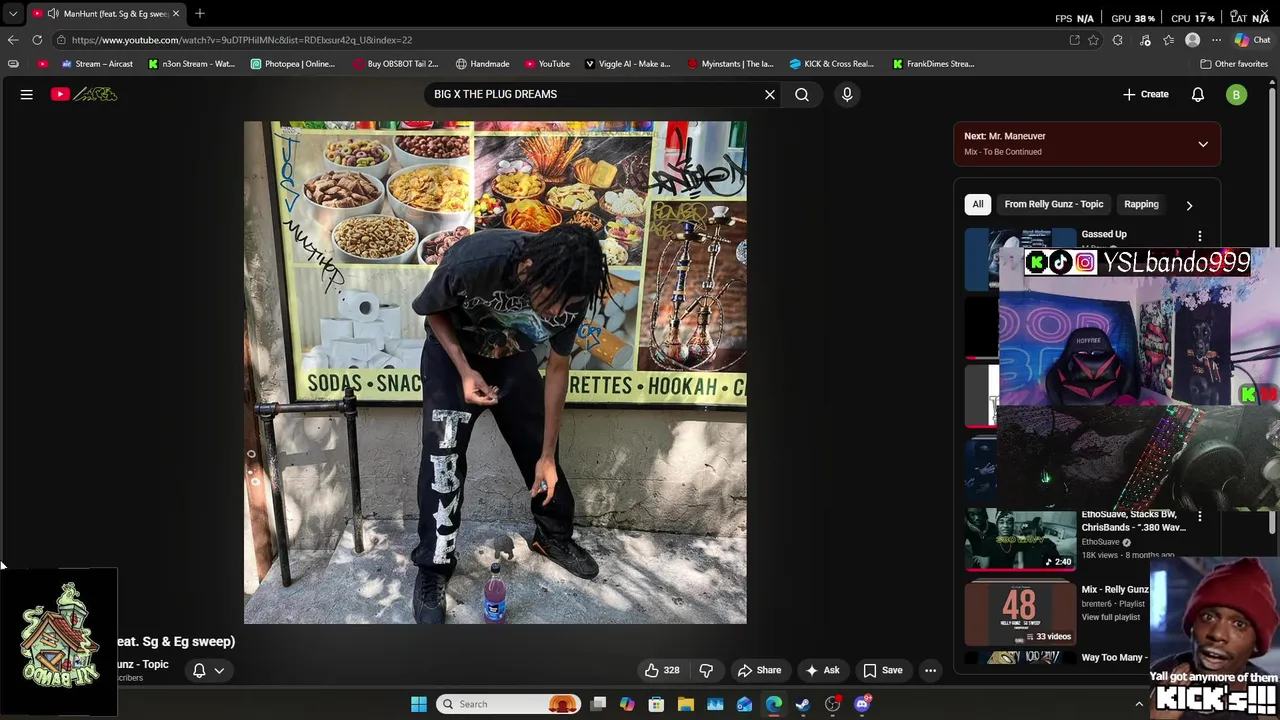Clear the search query with X
Viewport: 1280px width, 720px height.
(x=770, y=94)
